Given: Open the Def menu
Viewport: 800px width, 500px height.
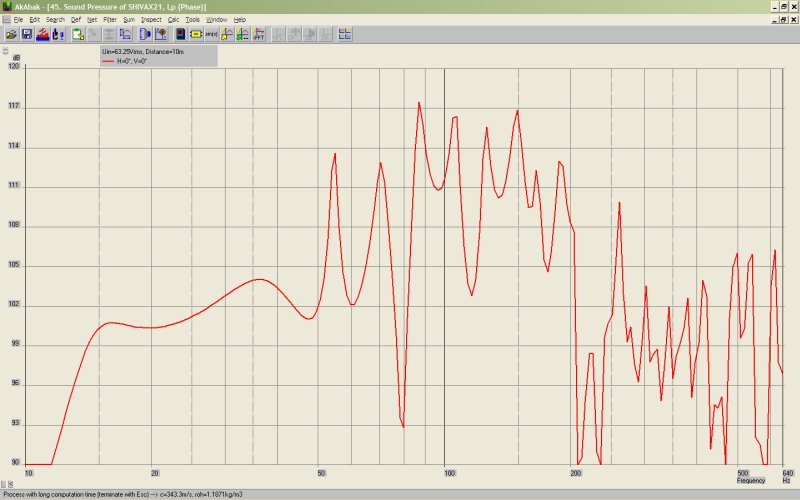Looking at the screenshot, I should tap(75, 19).
